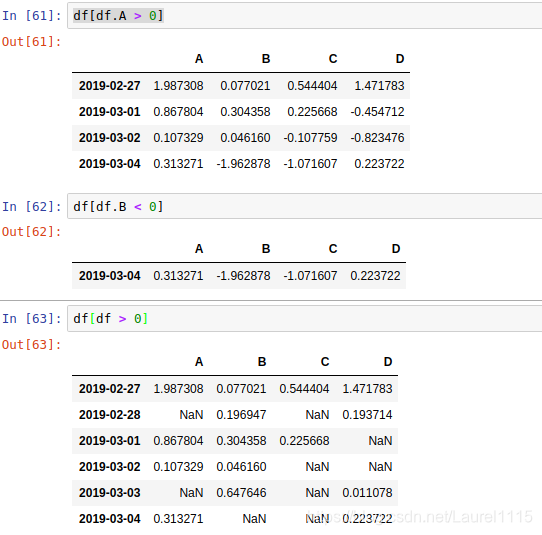The height and width of the screenshot is (535, 542).
Task: Click 1.987308 in the Out[61] table
Action: click(x=178, y=86)
